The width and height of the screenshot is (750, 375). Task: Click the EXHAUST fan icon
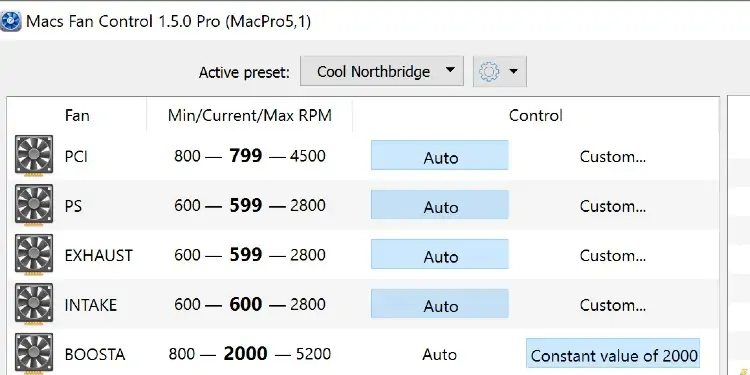(x=33, y=254)
